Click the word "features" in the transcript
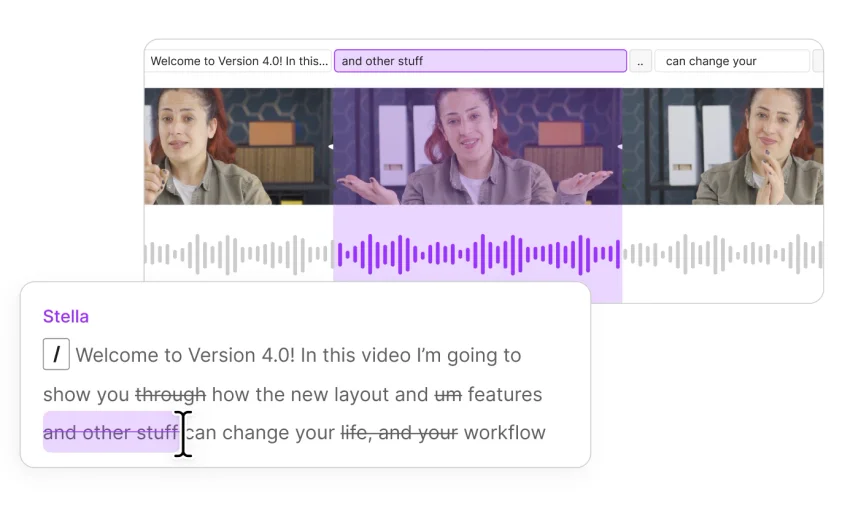 pyautogui.click(x=504, y=394)
